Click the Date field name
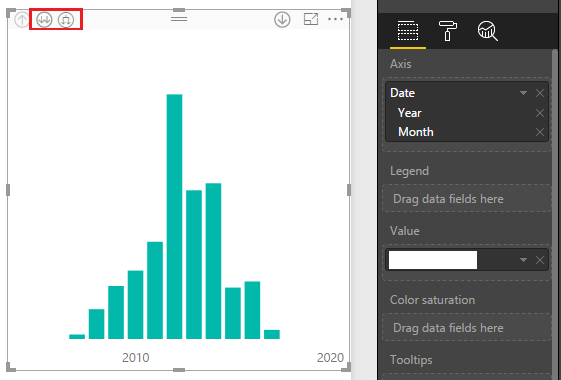 [x=403, y=93]
